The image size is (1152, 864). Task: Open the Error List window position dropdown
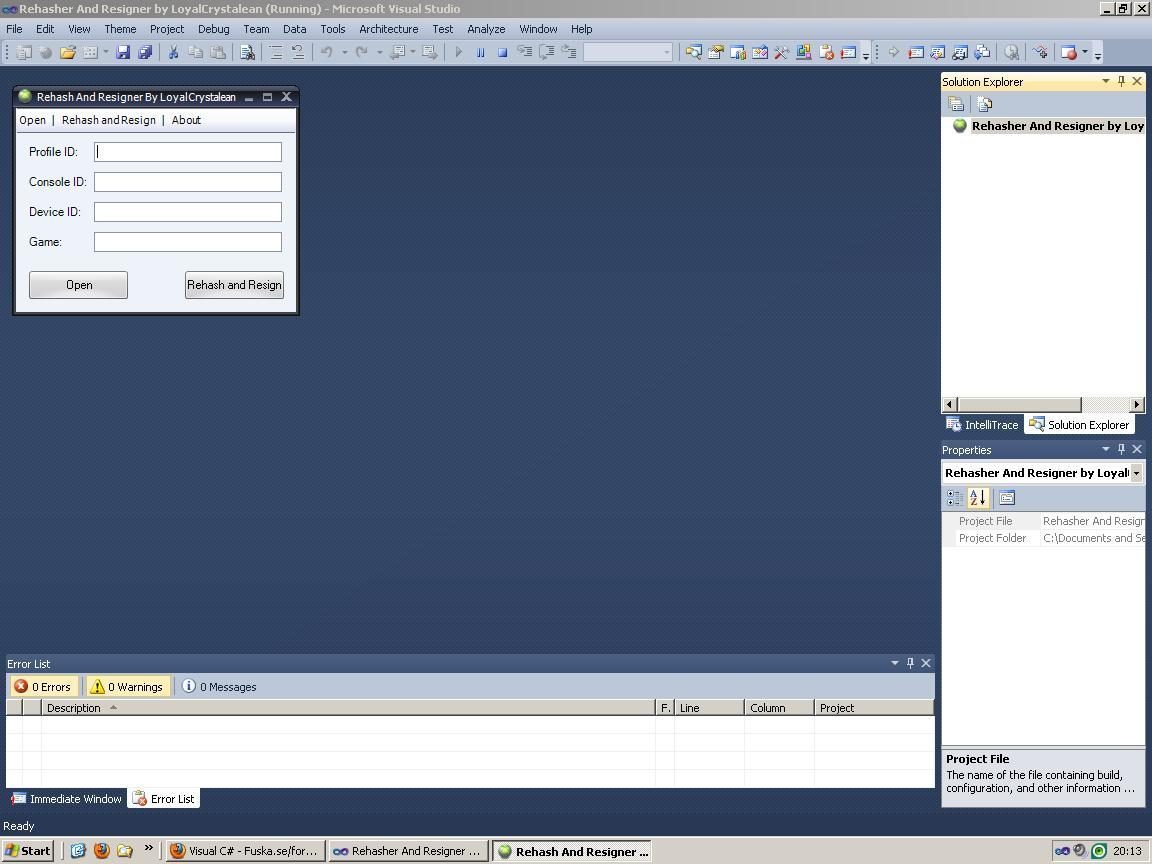(894, 663)
